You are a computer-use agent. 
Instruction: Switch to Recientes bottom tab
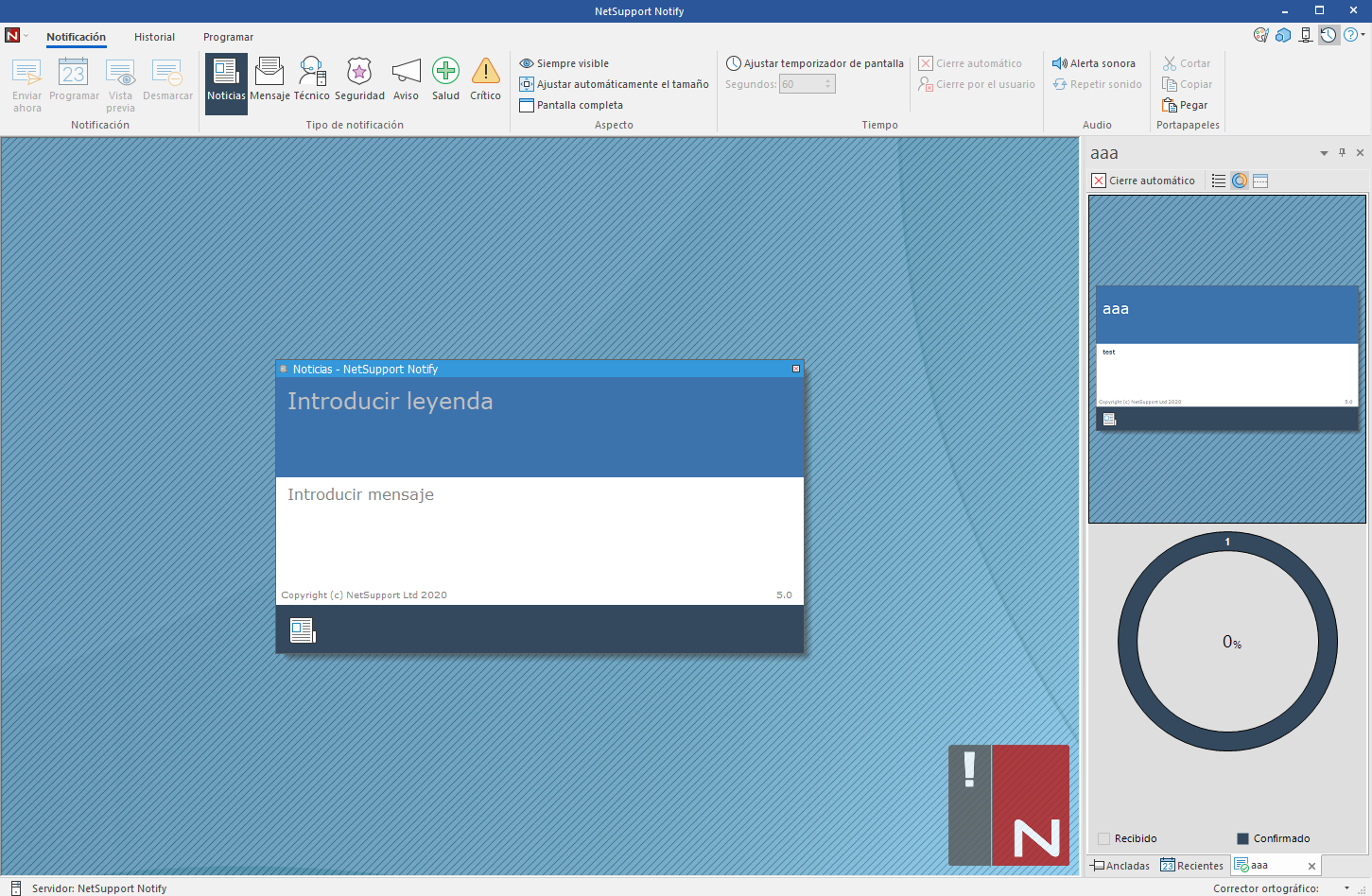point(1192,866)
